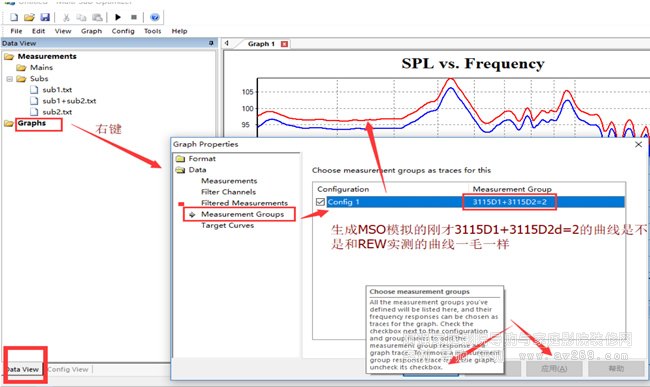Open the Graph menu

pyautogui.click(x=91, y=31)
